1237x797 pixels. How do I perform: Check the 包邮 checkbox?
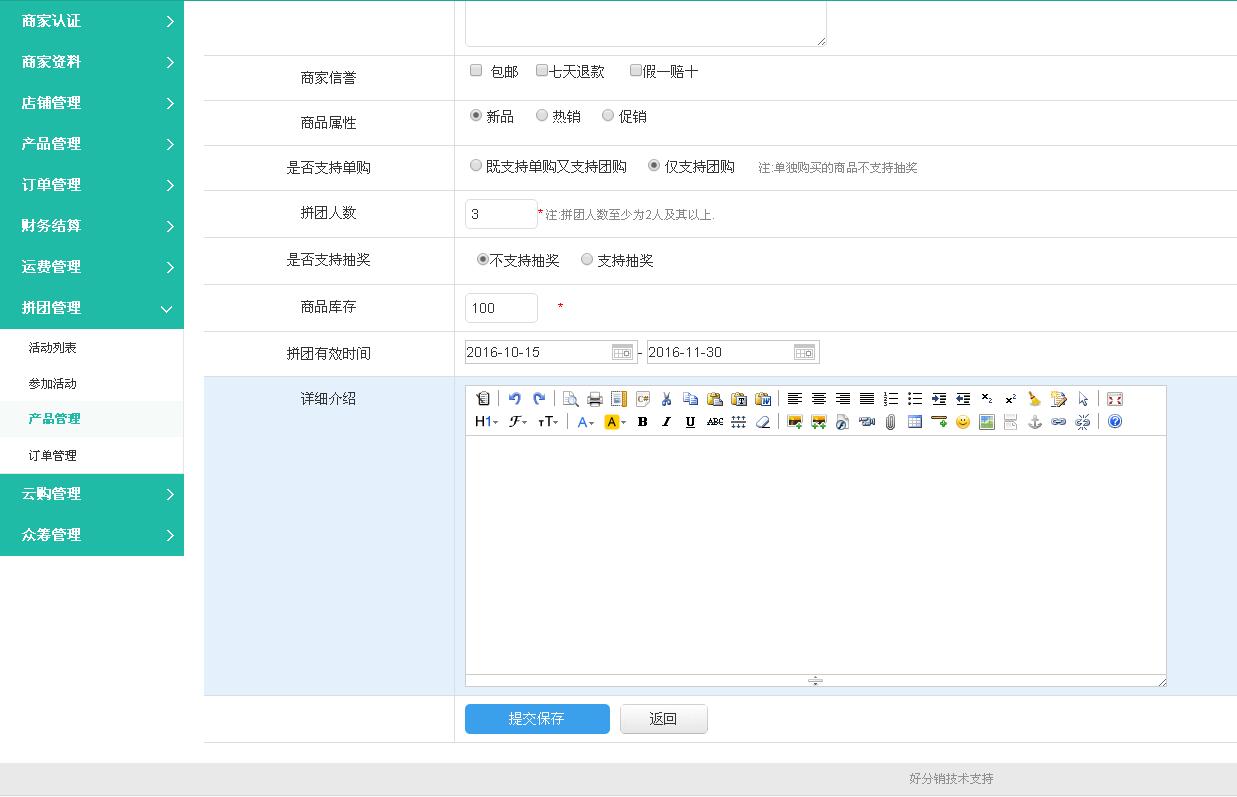(x=476, y=71)
